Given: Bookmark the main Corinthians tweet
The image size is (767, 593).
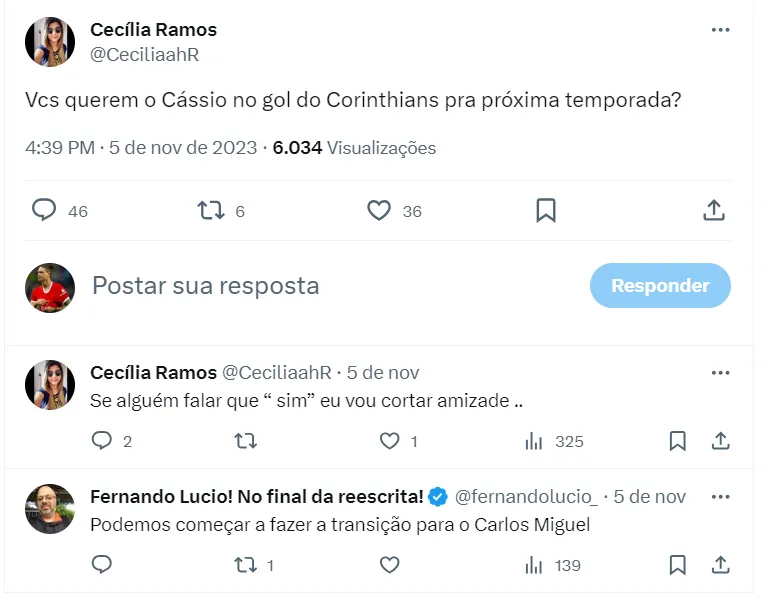Looking at the screenshot, I should 545,210.
